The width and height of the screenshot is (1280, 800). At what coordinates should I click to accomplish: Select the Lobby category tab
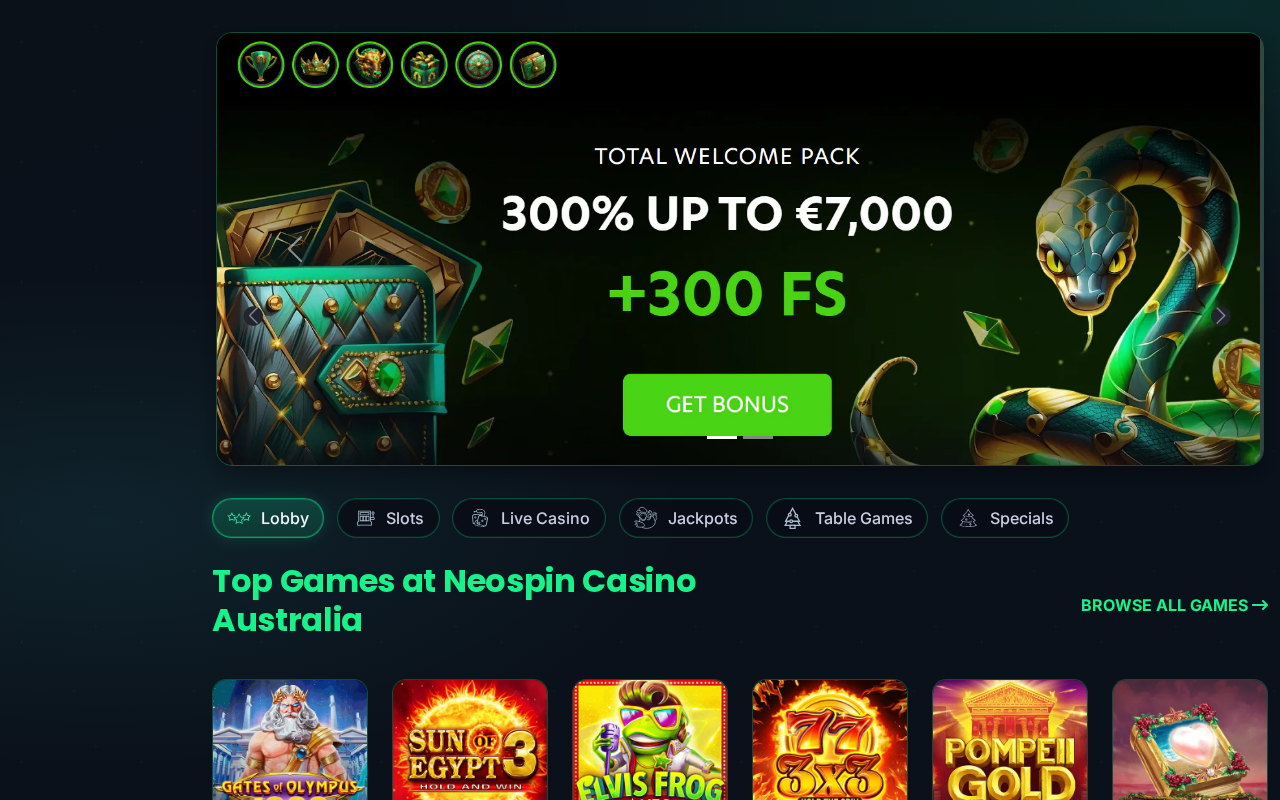click(268, 518)
